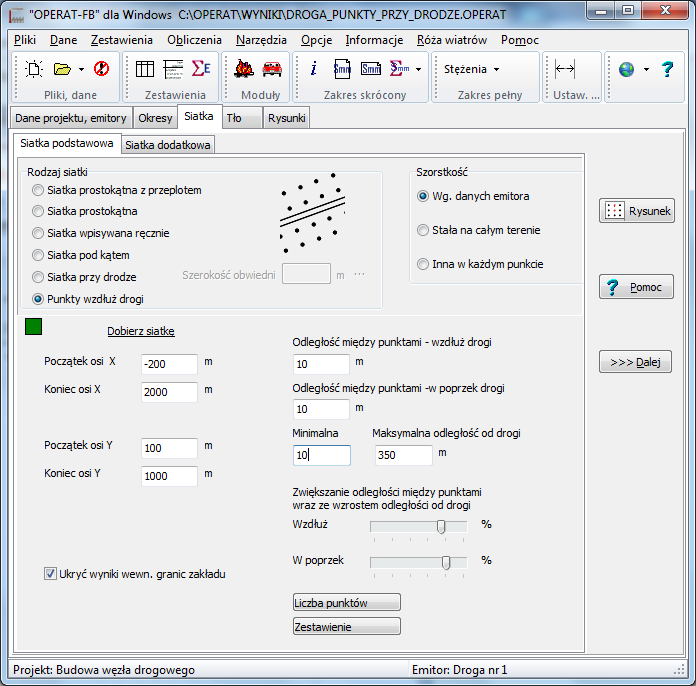This screenshot has height=686, width=696.
Task: Click the open folder icon
Action: pos(61,69)
